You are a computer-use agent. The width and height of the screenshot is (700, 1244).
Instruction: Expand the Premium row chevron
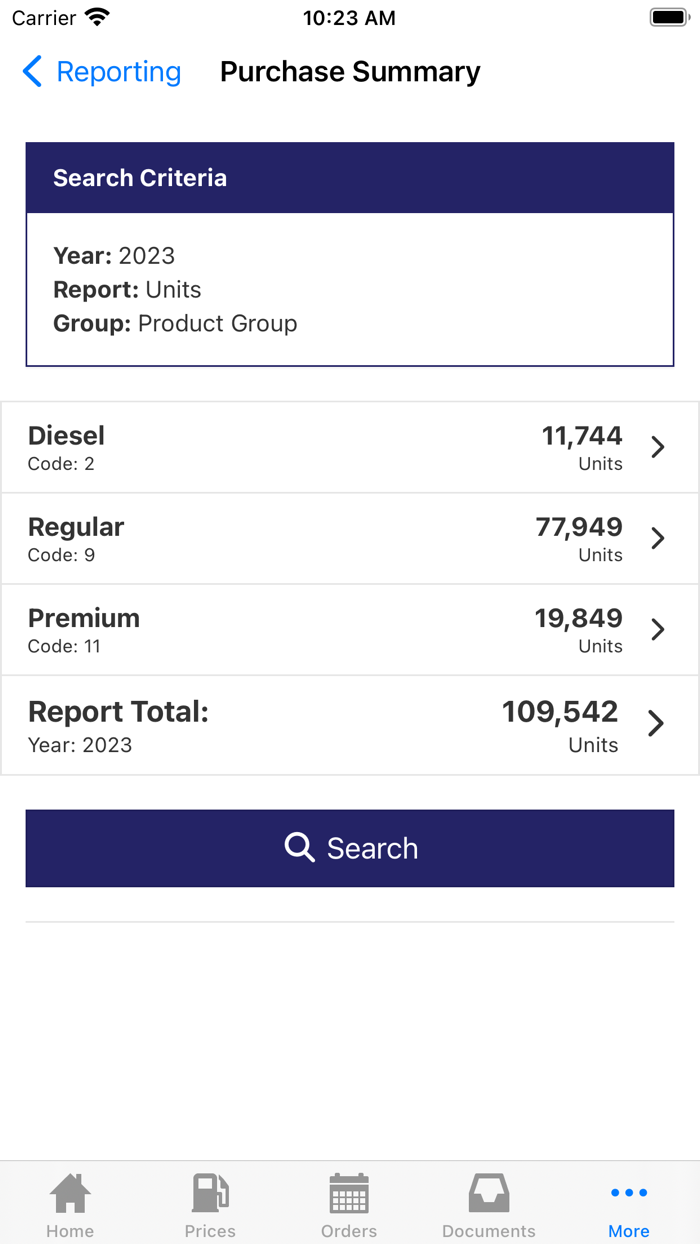(657, 629)
